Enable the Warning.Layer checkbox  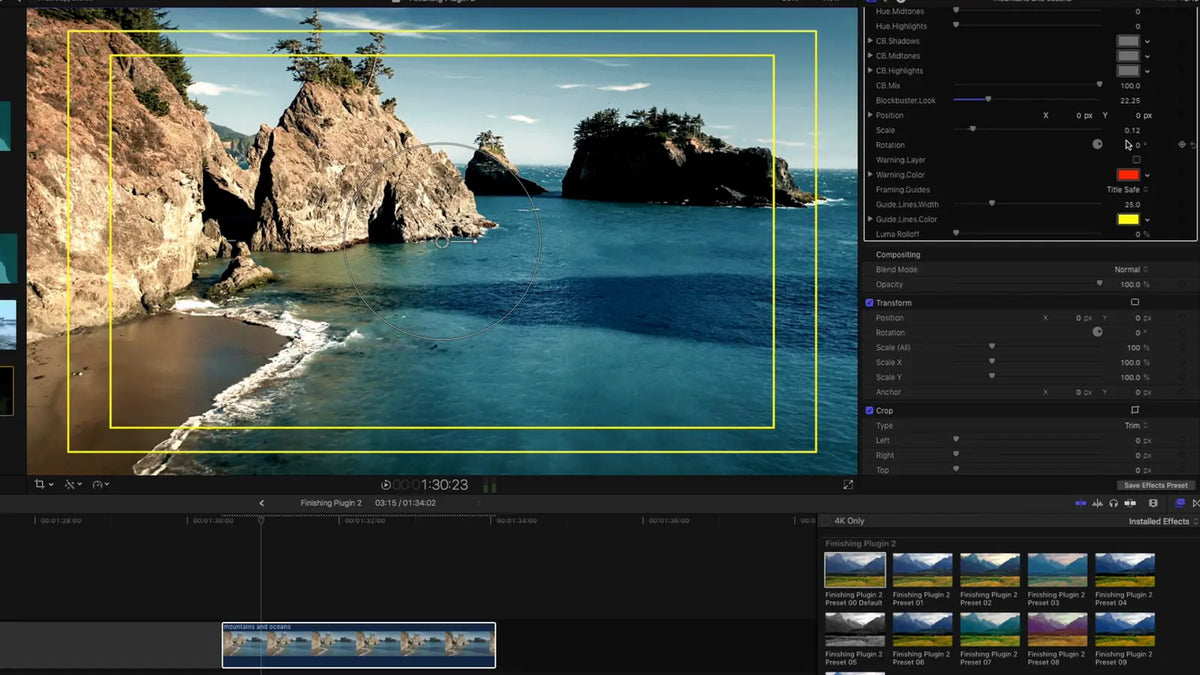pos(1136,159)
